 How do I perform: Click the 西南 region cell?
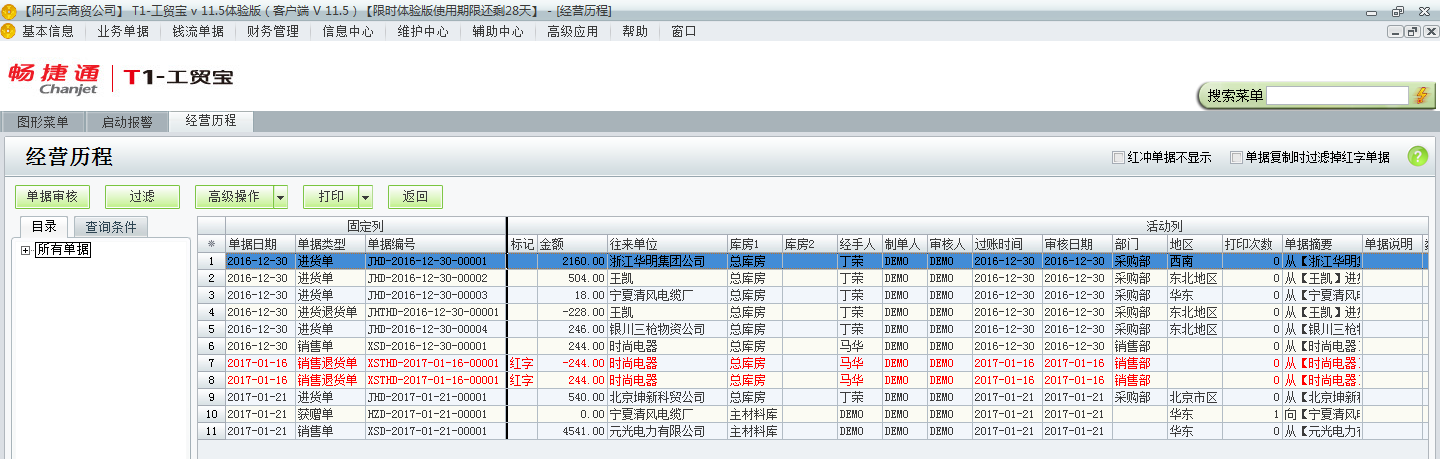(1194, 261)
